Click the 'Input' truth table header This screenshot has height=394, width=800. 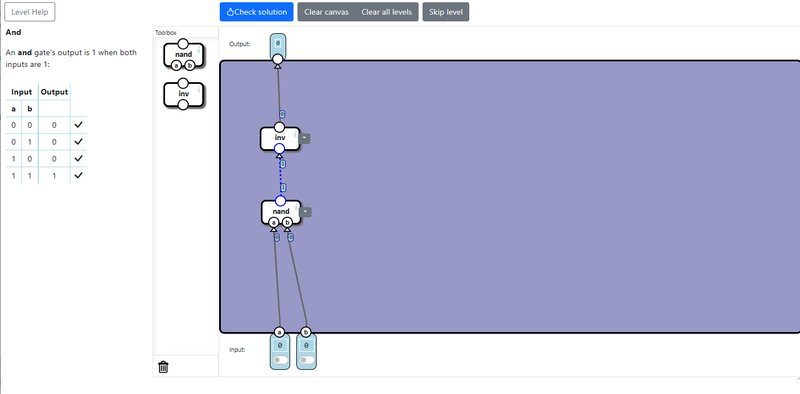(21, 92)
